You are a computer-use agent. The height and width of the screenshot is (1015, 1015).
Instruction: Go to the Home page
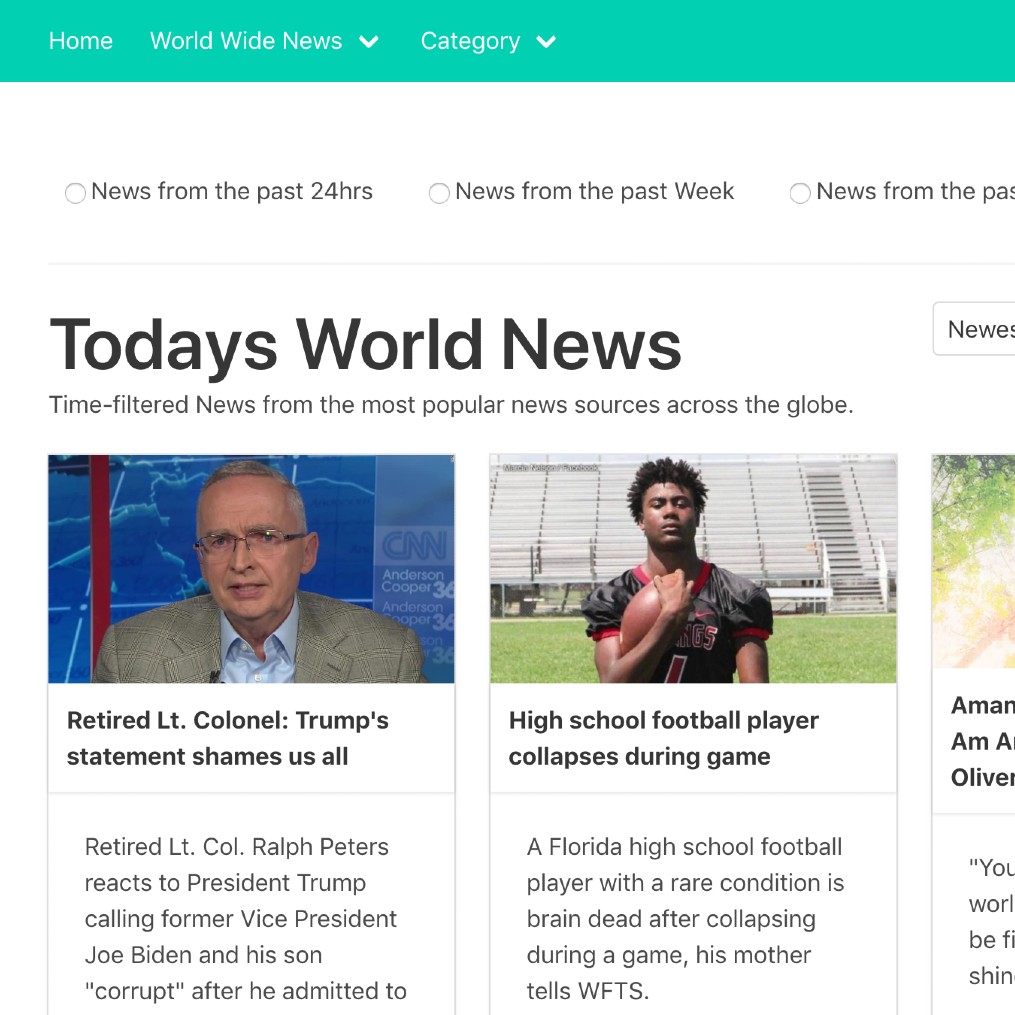pyautogui.click(x=81, y=41)
